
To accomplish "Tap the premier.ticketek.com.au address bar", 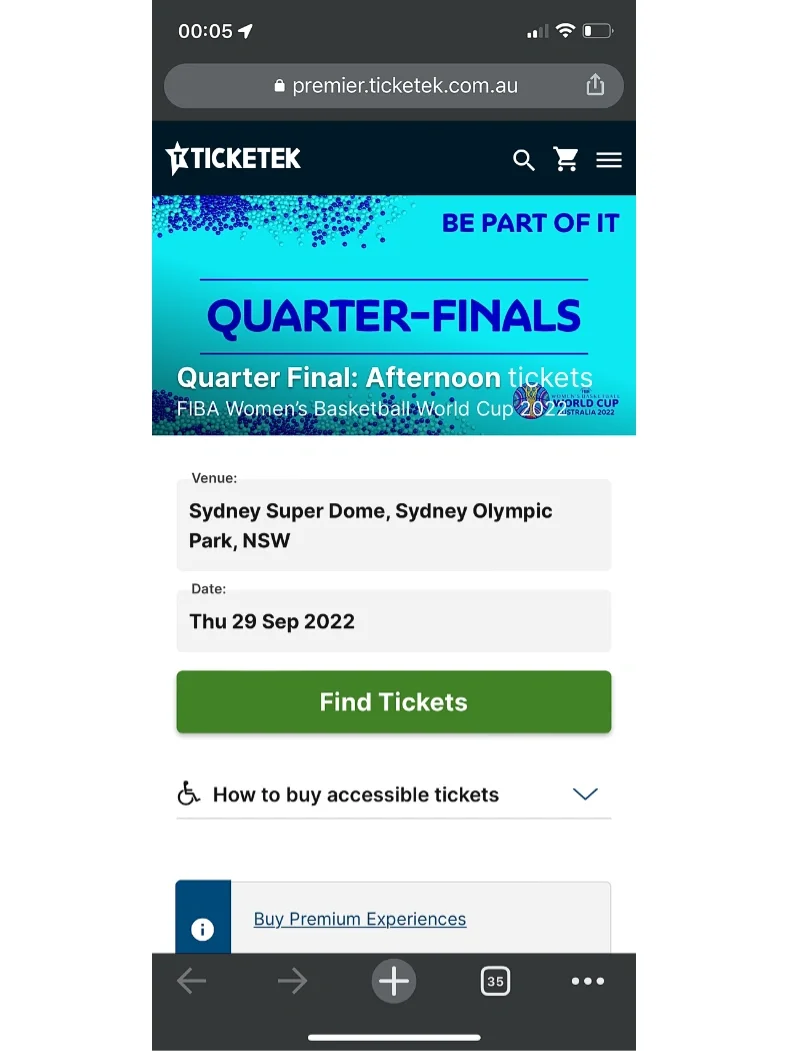I will [x=395, y=86].
